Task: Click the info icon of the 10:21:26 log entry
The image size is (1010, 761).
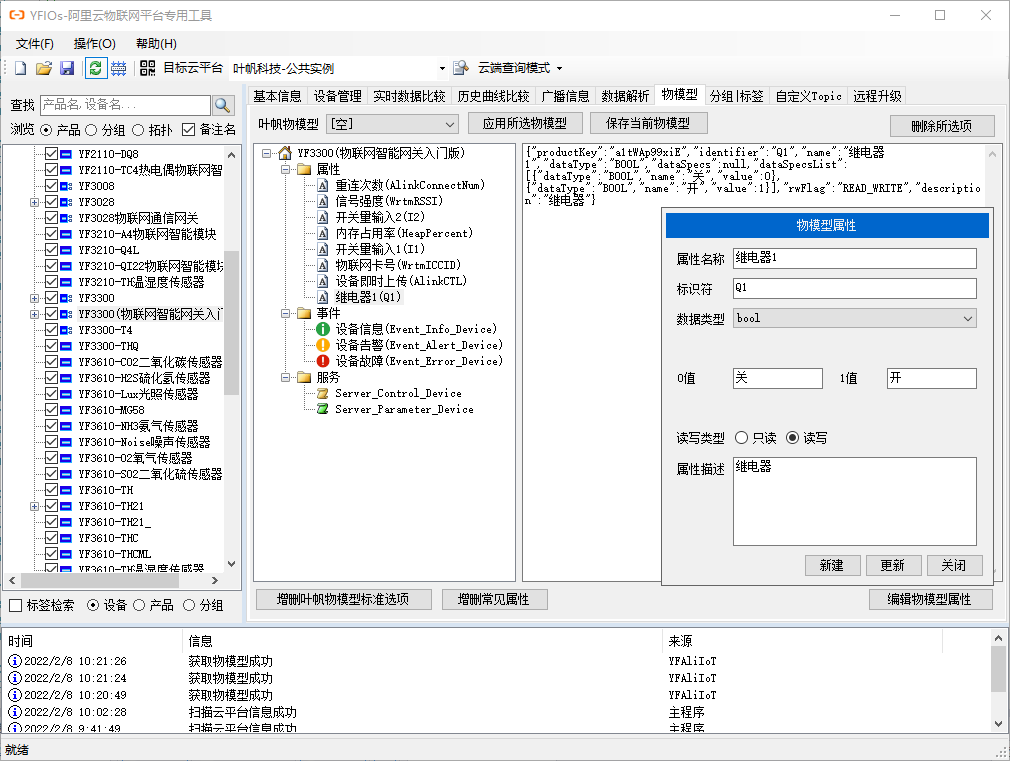Action: (x=15, y=661)
